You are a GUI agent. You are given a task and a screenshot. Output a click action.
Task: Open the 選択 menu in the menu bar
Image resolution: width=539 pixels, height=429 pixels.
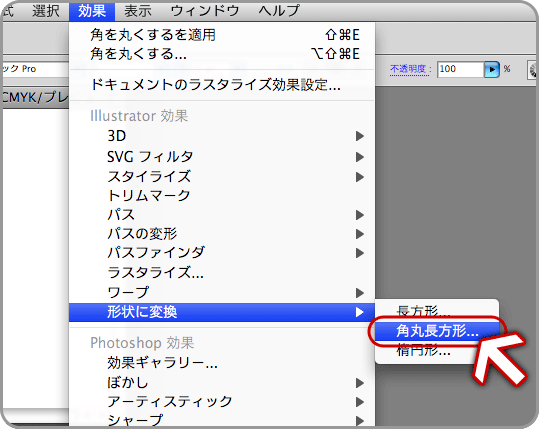pos(46,11)
